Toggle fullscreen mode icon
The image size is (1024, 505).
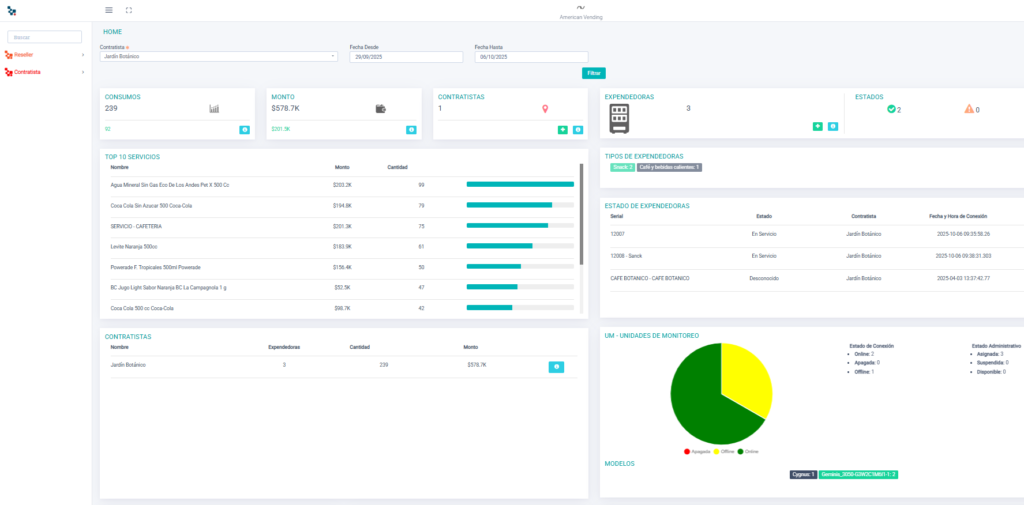(x=129, y=10)
